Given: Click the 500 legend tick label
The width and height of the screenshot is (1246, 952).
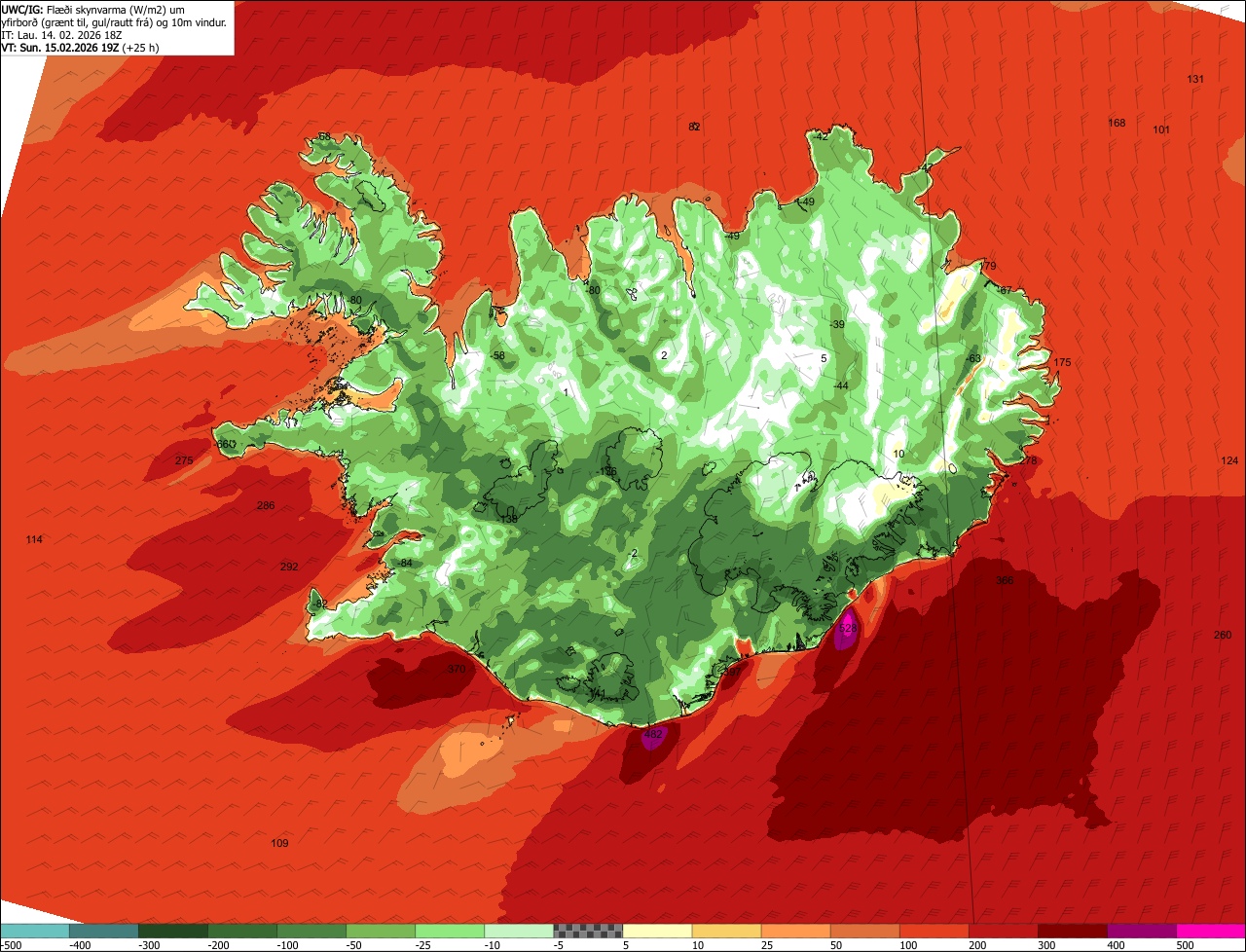Looking at the screenshot, I should coord(1185,945).
